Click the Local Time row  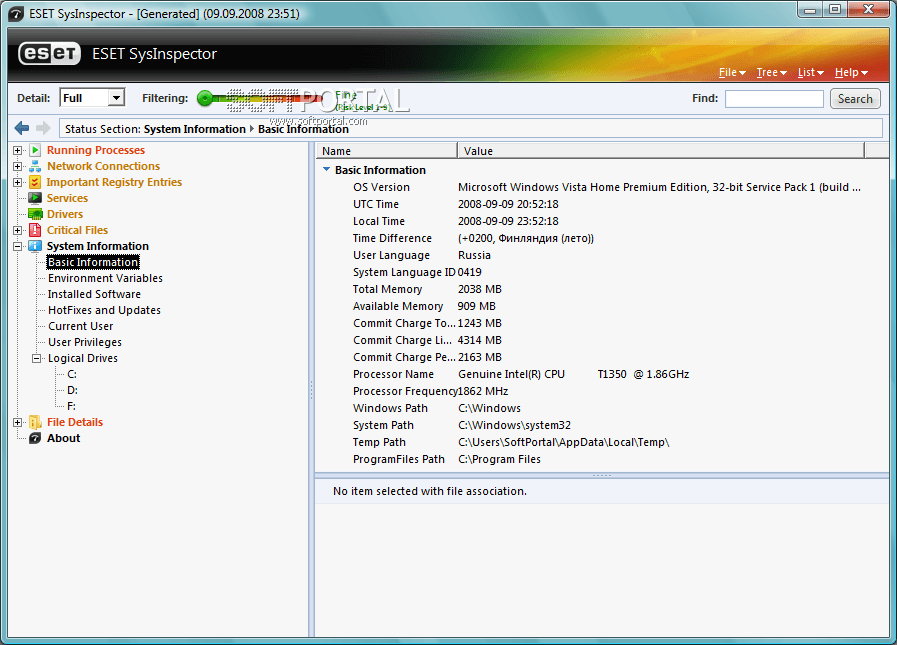[x=601, y=221]
